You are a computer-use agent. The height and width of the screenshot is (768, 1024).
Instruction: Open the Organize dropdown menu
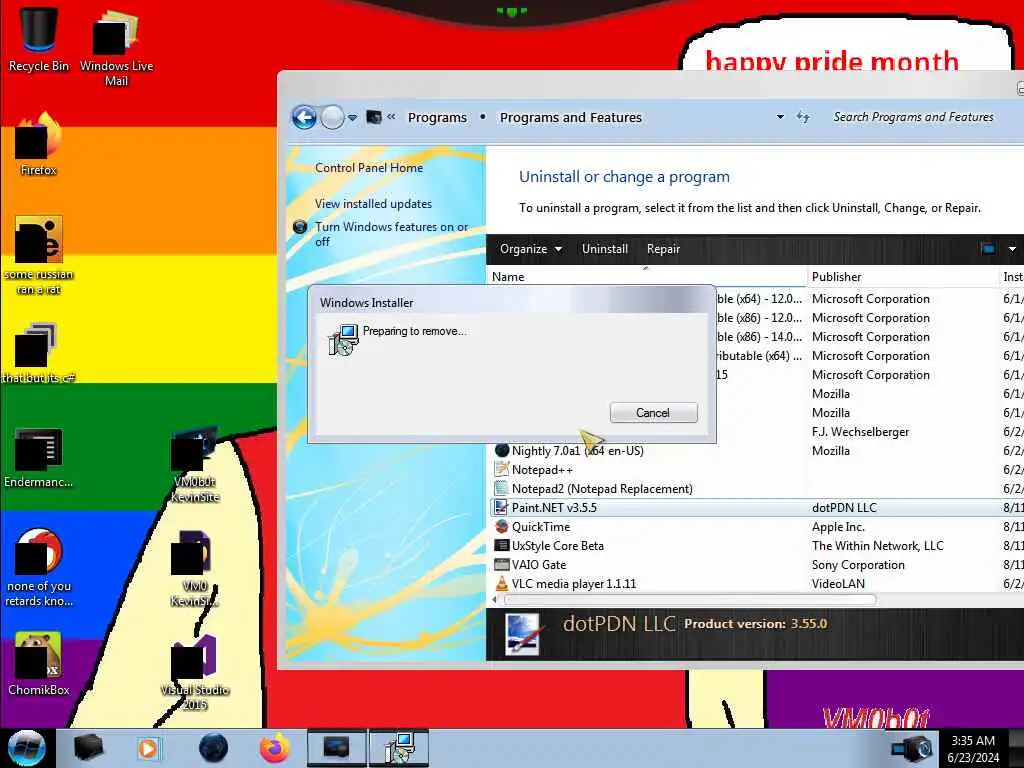click(x=530, y=249)
